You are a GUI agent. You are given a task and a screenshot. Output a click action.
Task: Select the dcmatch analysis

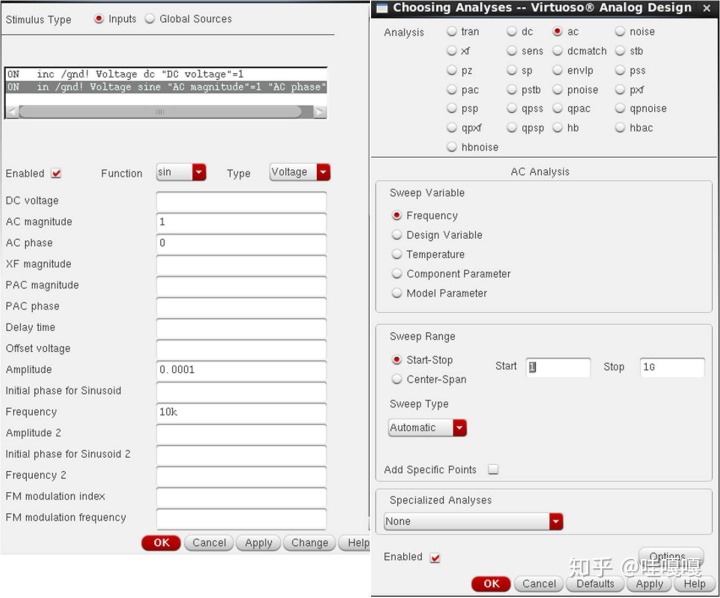click(x=557, y=51)
